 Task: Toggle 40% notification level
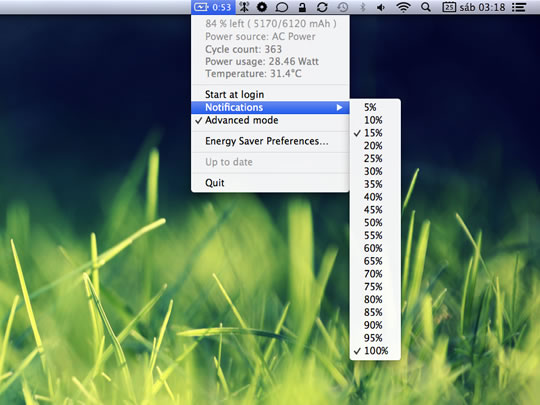[375, 197]
